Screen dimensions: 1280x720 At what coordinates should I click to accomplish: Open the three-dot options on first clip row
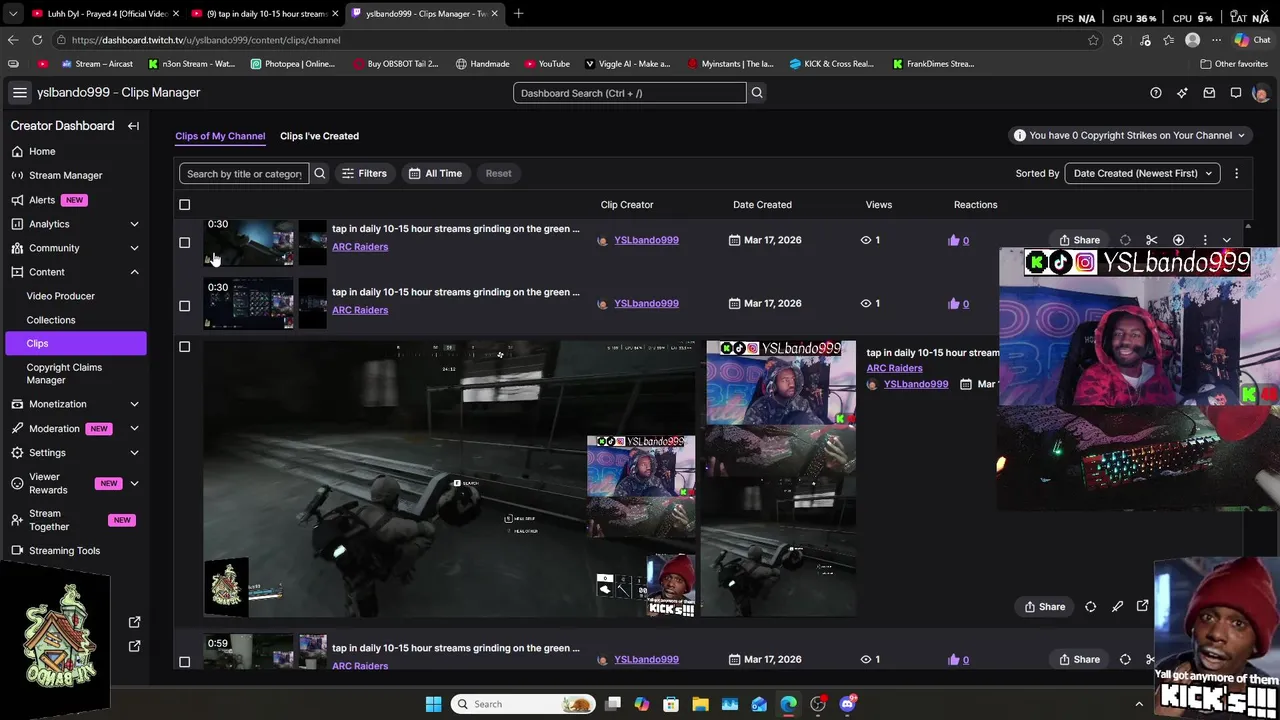coord(1205,240)
